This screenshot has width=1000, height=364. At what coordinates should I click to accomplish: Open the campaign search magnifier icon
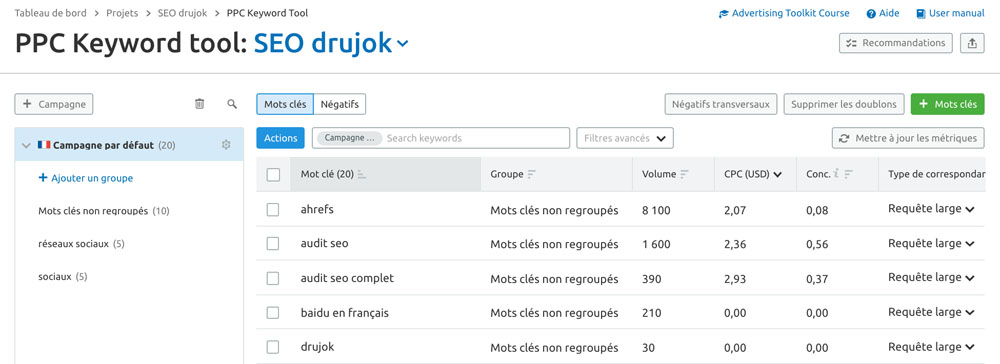click(232, 104)
